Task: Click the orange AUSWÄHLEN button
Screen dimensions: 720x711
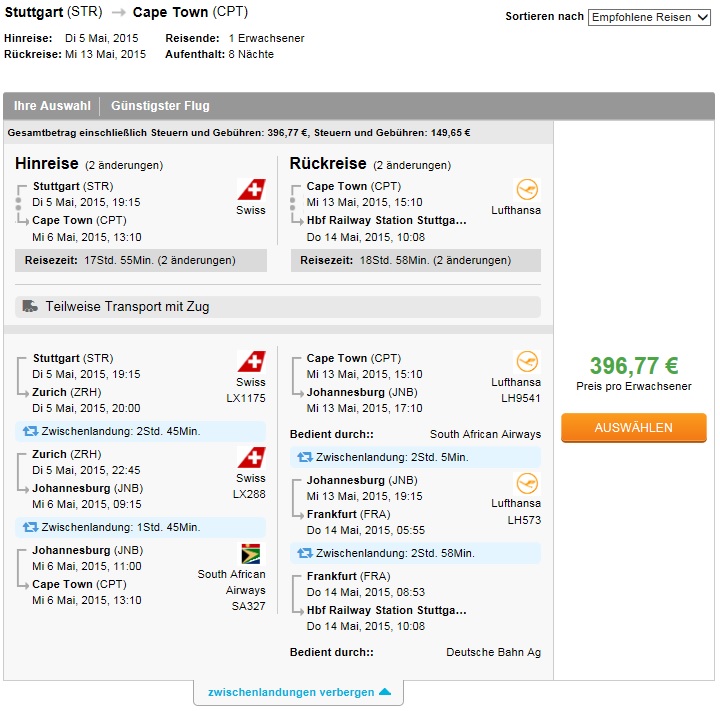Action: [634, 428]
